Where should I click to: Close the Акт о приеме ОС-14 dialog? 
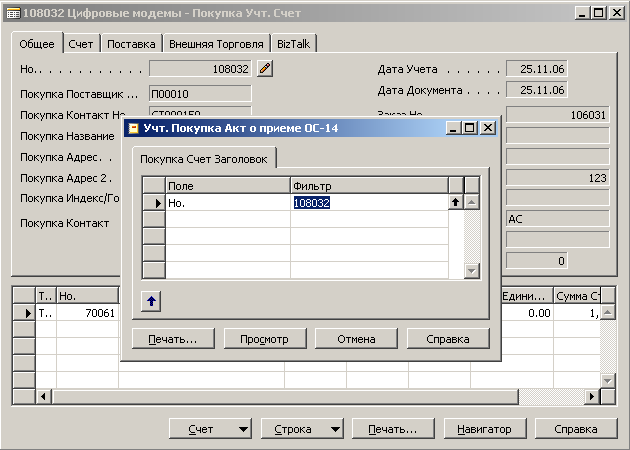[488, 128]
